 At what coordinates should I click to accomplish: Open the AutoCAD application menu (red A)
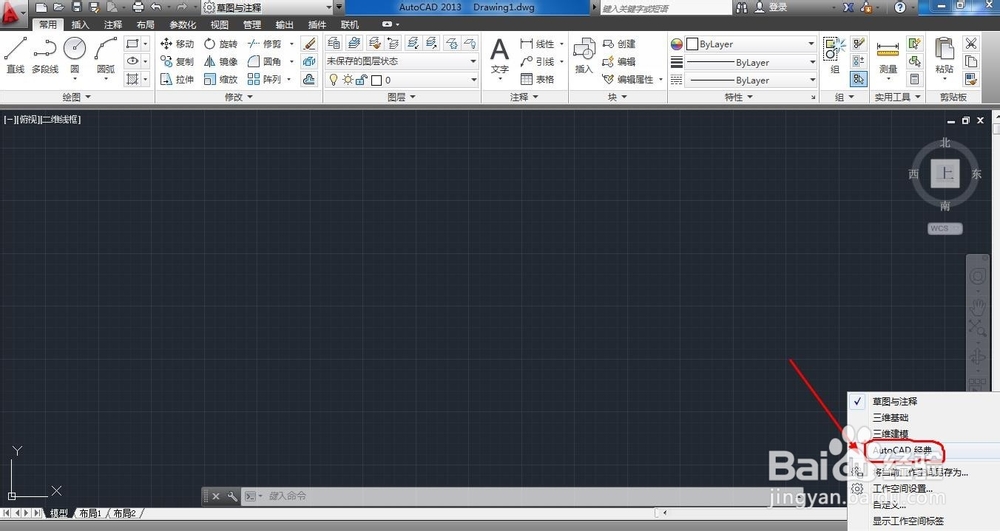(11, 12)
